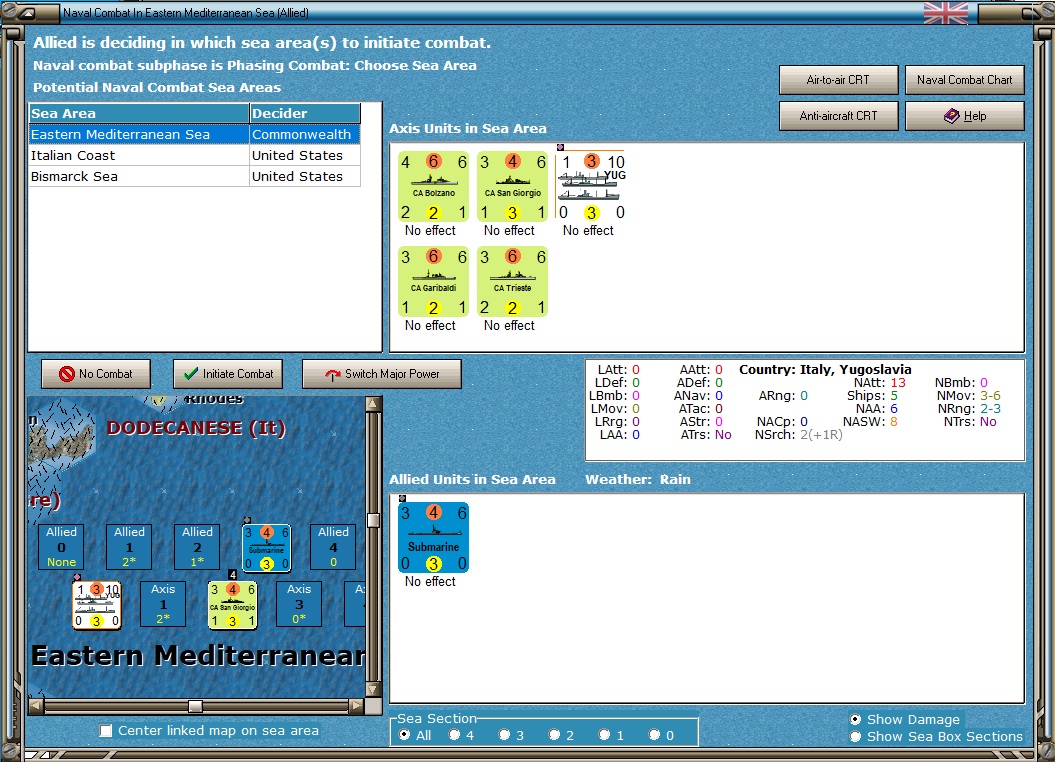1055x762 pixels.
Task: Click the map scroll left arrow
Action: click(x=36, y=706)
